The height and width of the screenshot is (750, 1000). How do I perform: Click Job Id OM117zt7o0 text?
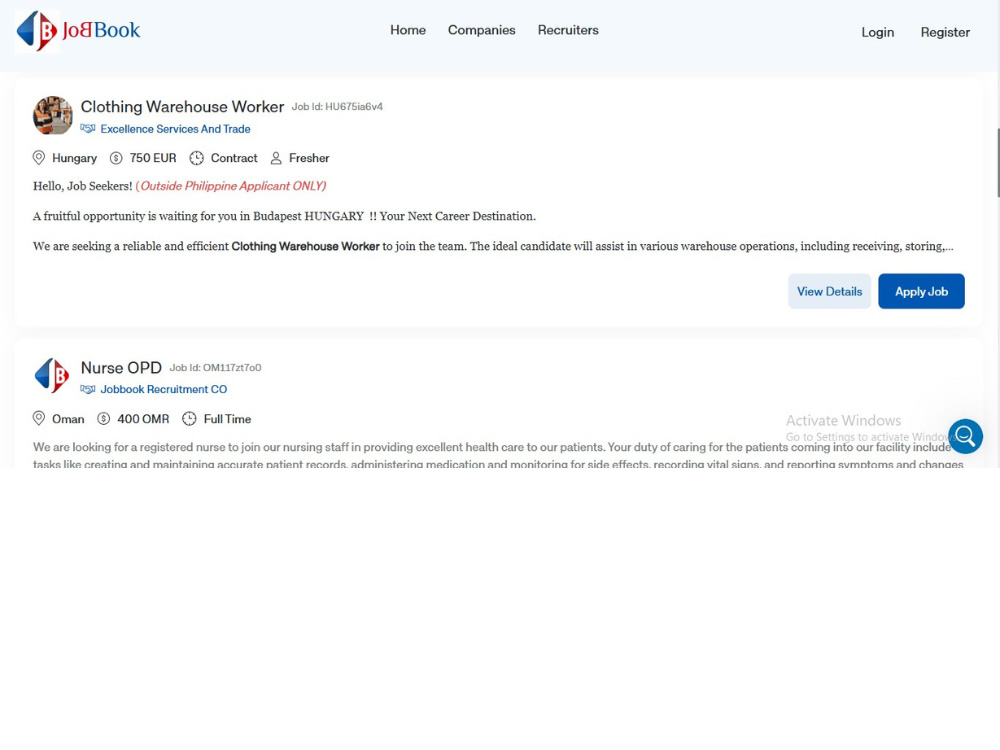point(216,367)
